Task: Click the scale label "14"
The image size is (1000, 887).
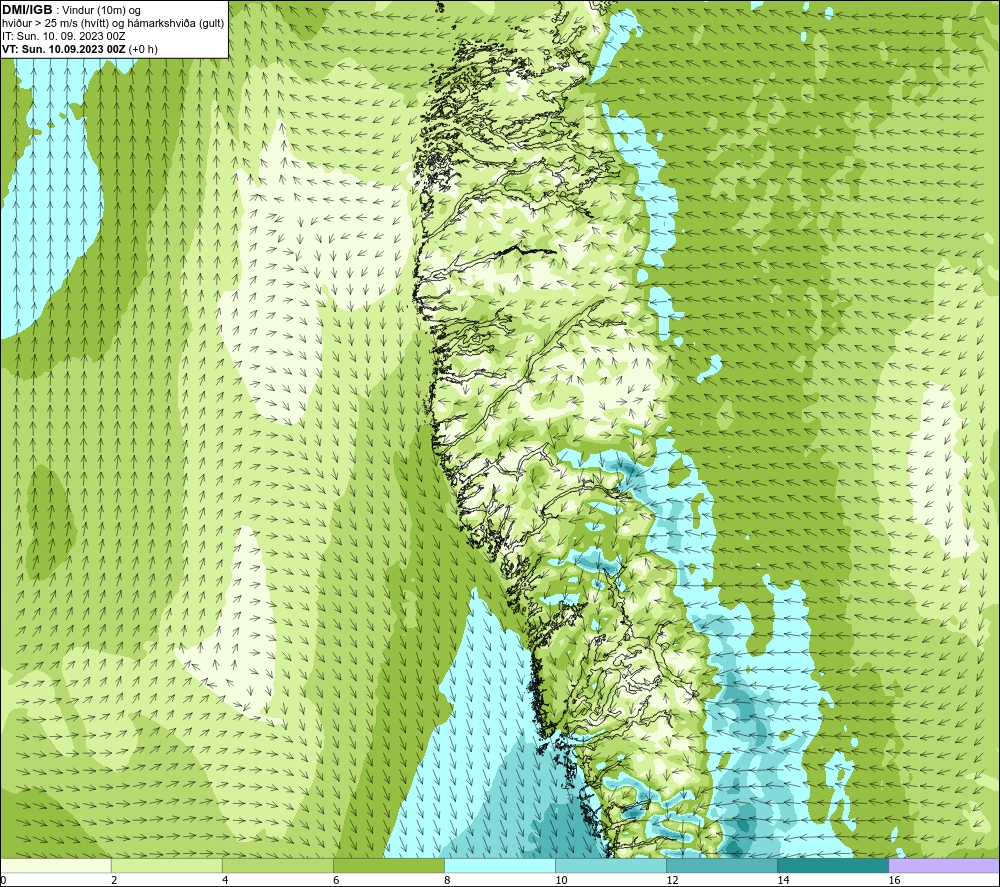Action: coord(783,881)
